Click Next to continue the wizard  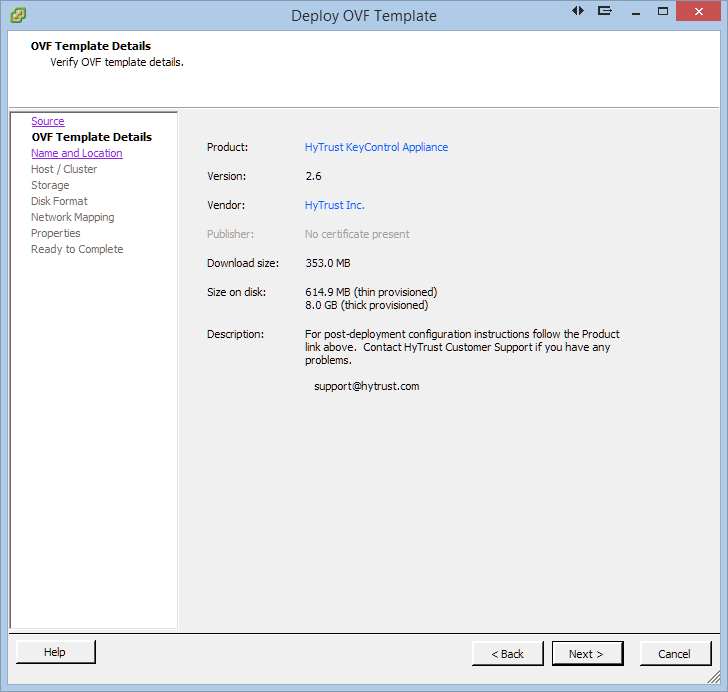pos(587,654)
